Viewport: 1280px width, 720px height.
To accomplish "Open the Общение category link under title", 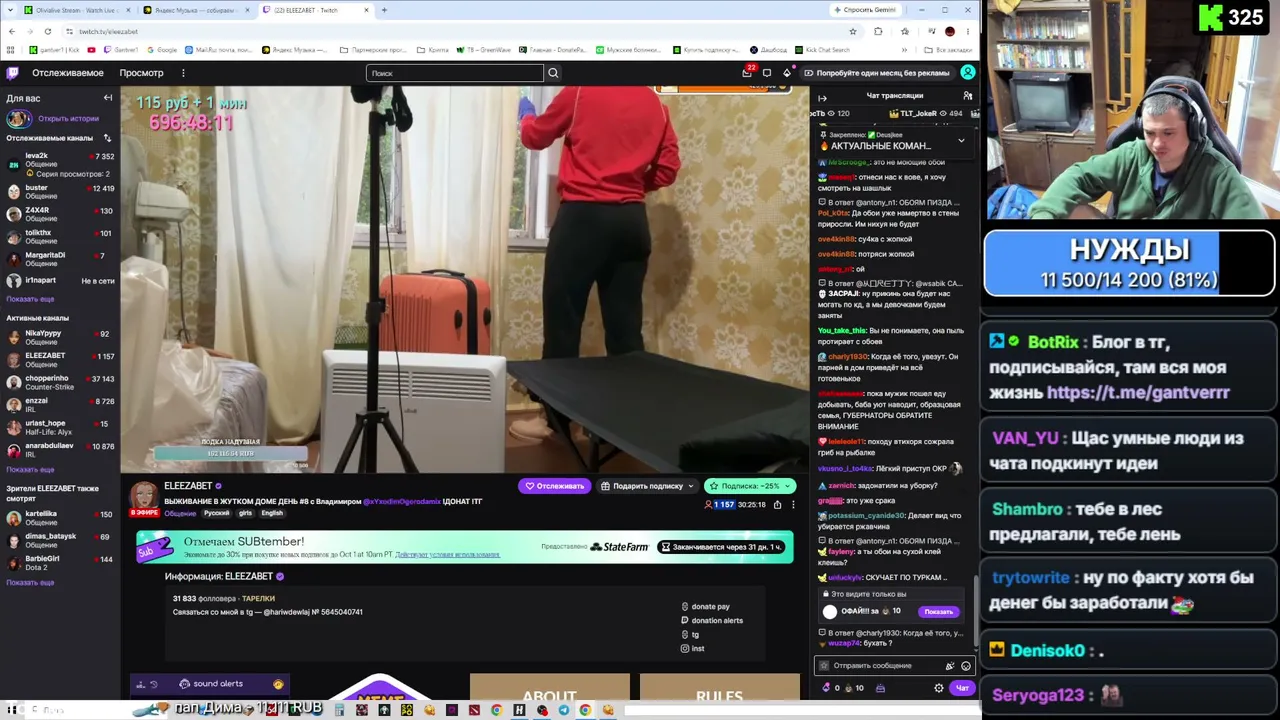I will pos(180,513).
